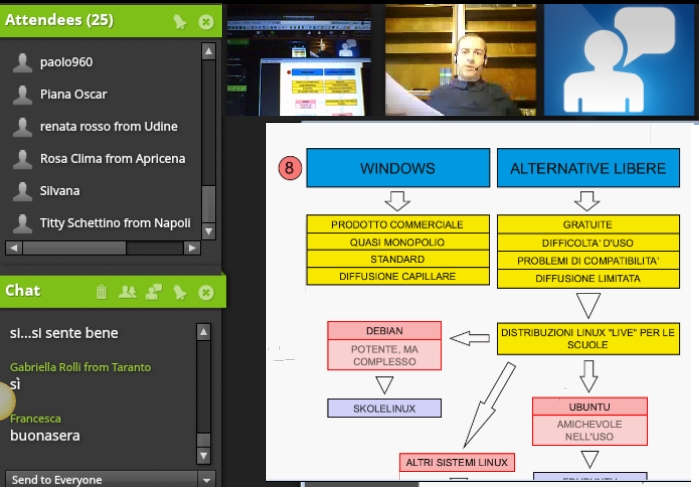This screenshot has height=487, width=699.
Task: Click the attendees list scroll down arrow
Action: 208,231
